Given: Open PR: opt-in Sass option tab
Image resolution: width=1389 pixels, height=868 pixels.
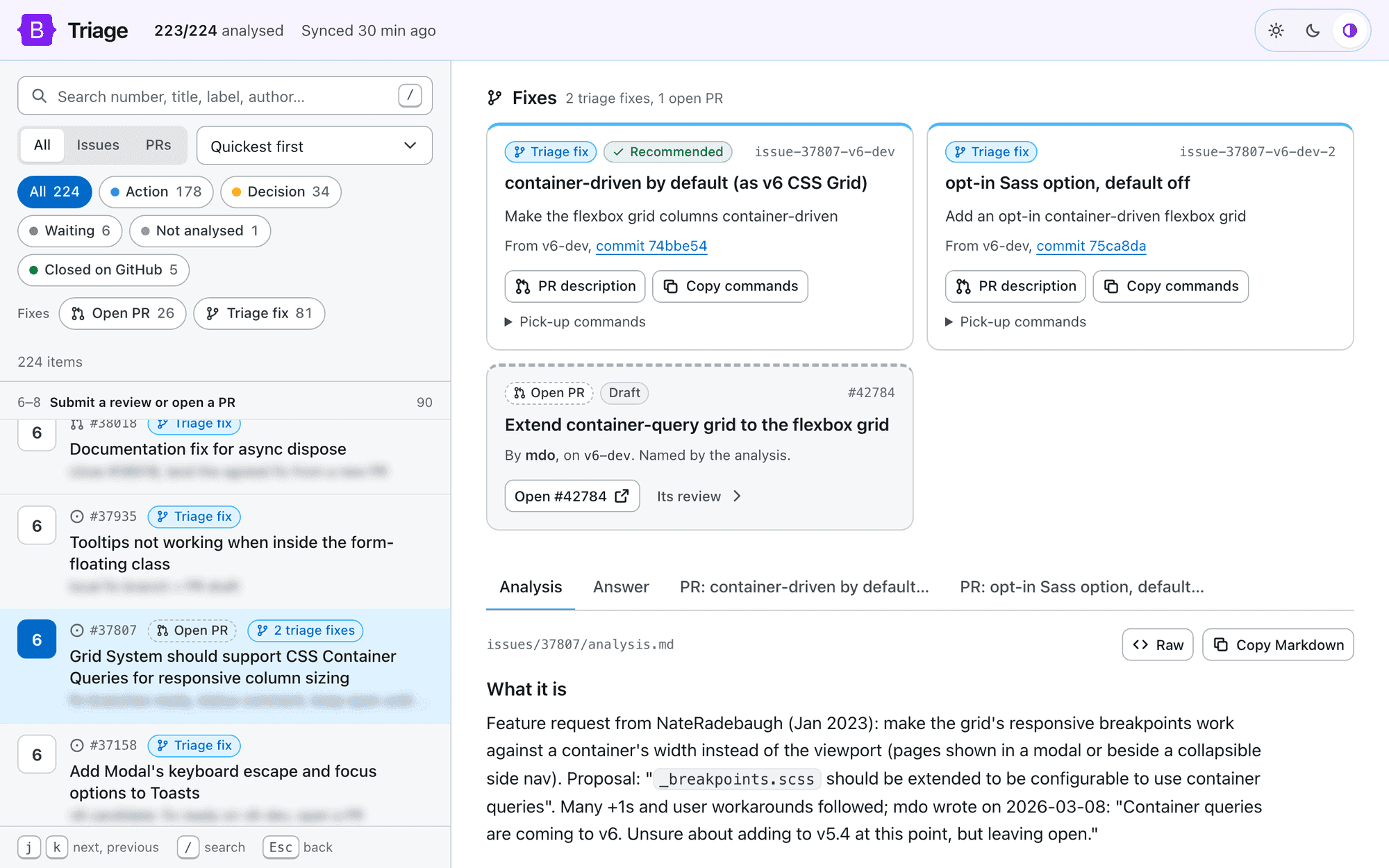Looking at the screenshot, I should tap(1082, 587).
